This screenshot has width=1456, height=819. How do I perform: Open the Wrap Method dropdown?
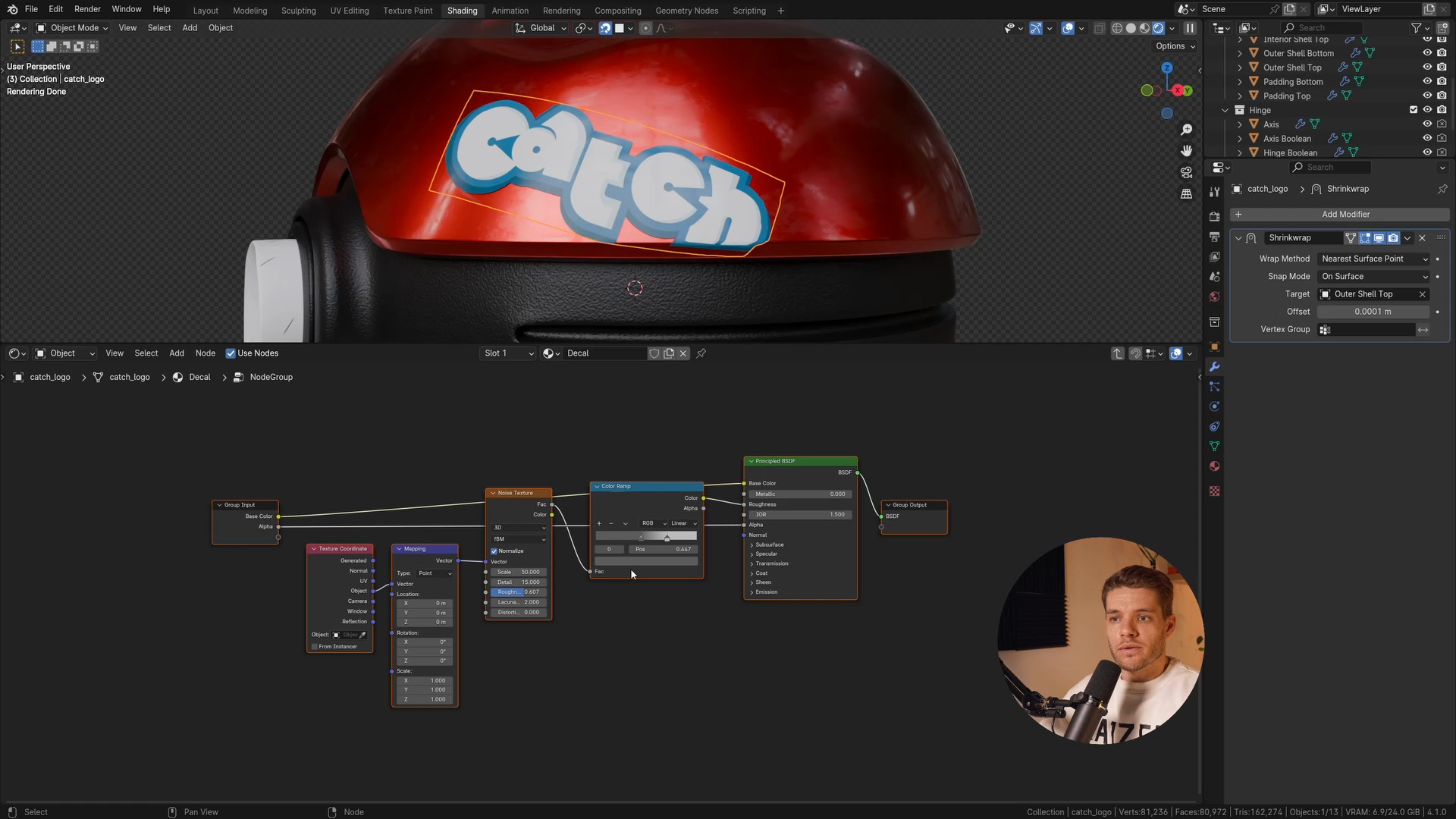point(1374,259)
